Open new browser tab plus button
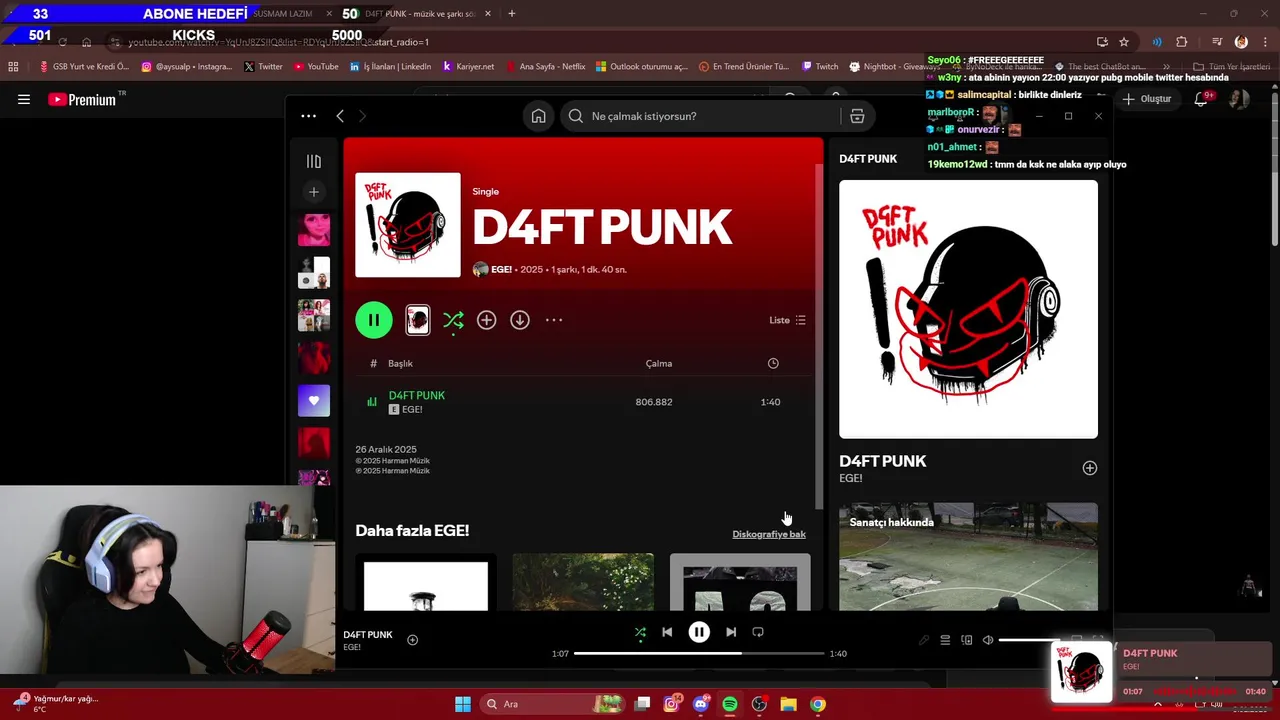The width and height of the screenshot is (1280, 720). pyautogui.click(x=511, y=14)
